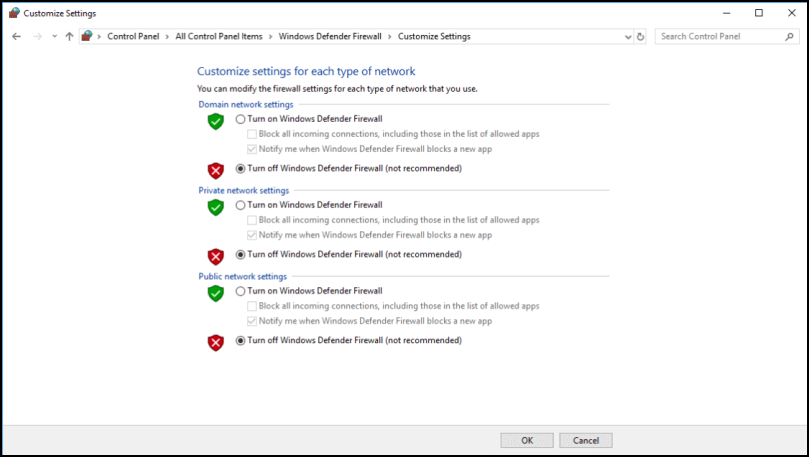Open the recent locations dropdown arrow
This screenshot has height=457, width=809.
click(54, 37)
